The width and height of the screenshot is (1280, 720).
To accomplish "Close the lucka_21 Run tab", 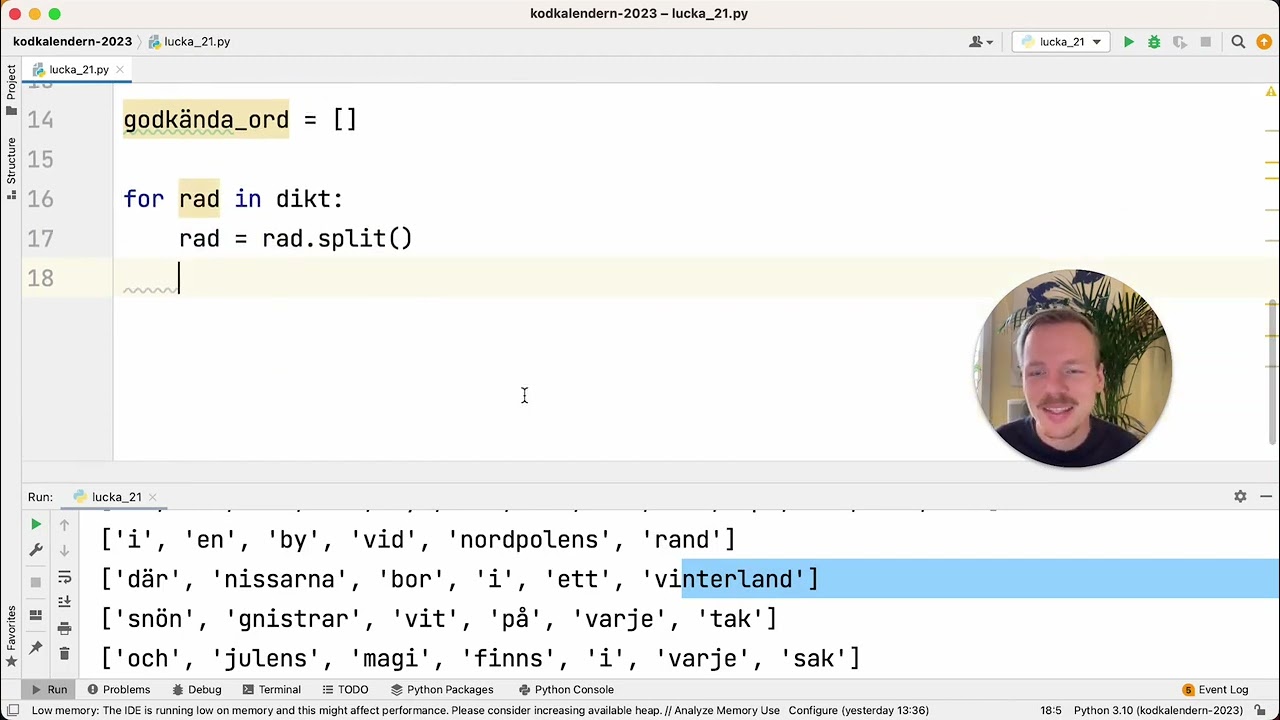I will [x=153, y=497].
